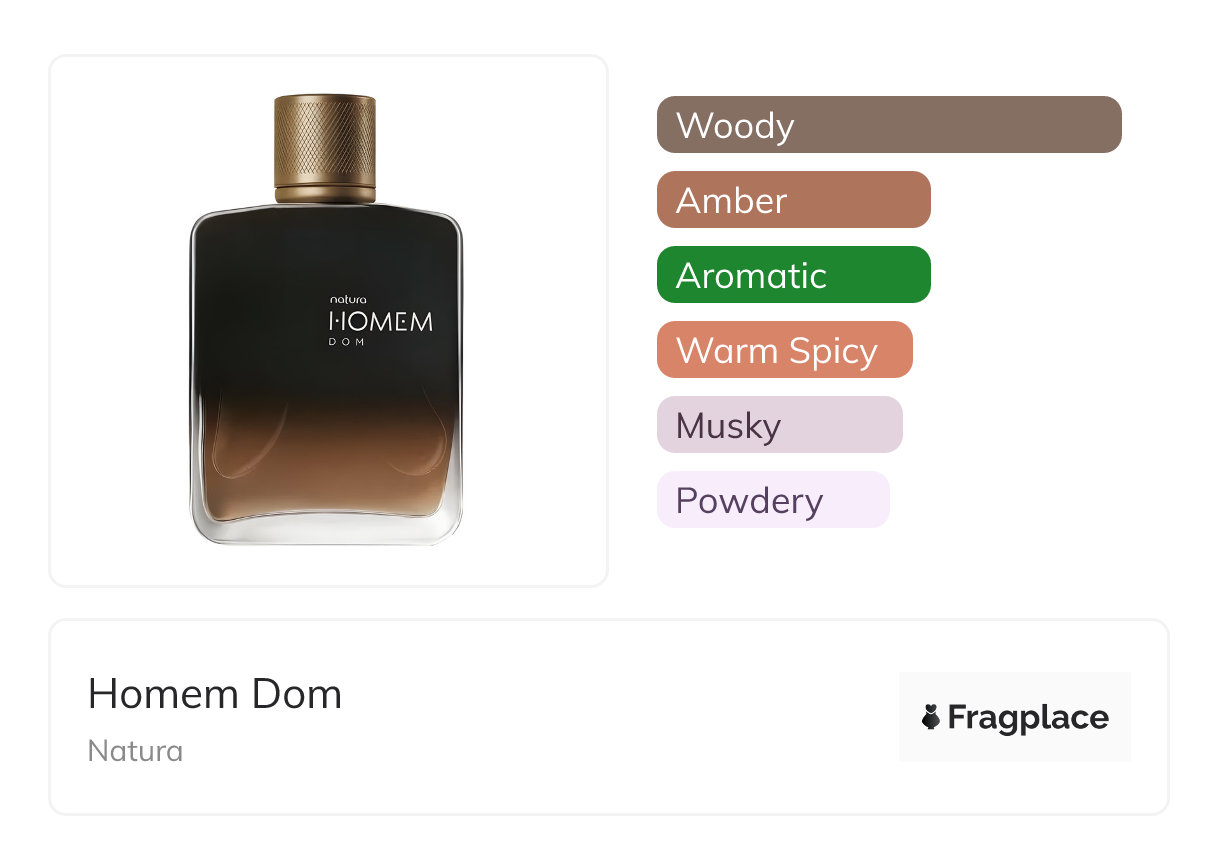This screenshot has height=864, width=1218.
Task: Click the Warm Spicy accord bar
Action: pos(785,350)
